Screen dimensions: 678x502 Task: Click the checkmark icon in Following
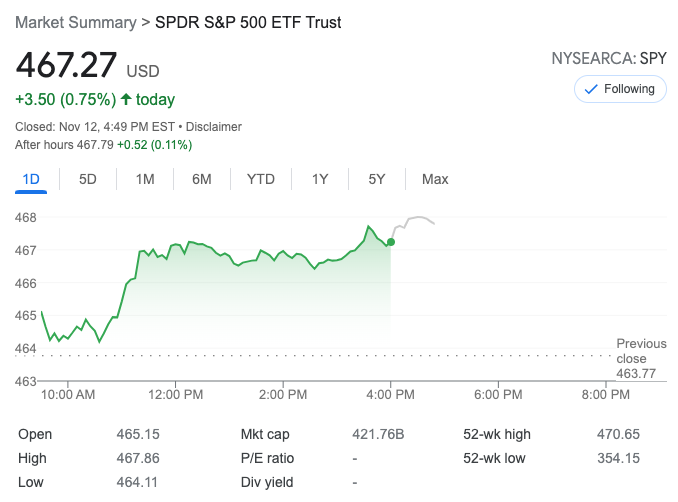pos(590,89)
